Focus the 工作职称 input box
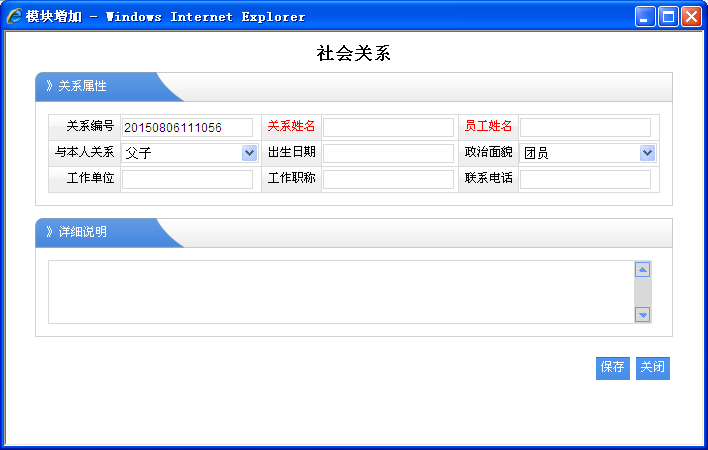Image resolution: width=708 pixels, height=450 pixels. pyautogui.click(x=388, y=179)
